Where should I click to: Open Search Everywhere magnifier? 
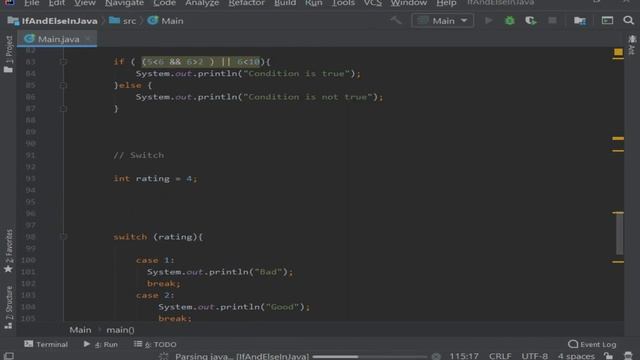[629, 20]
